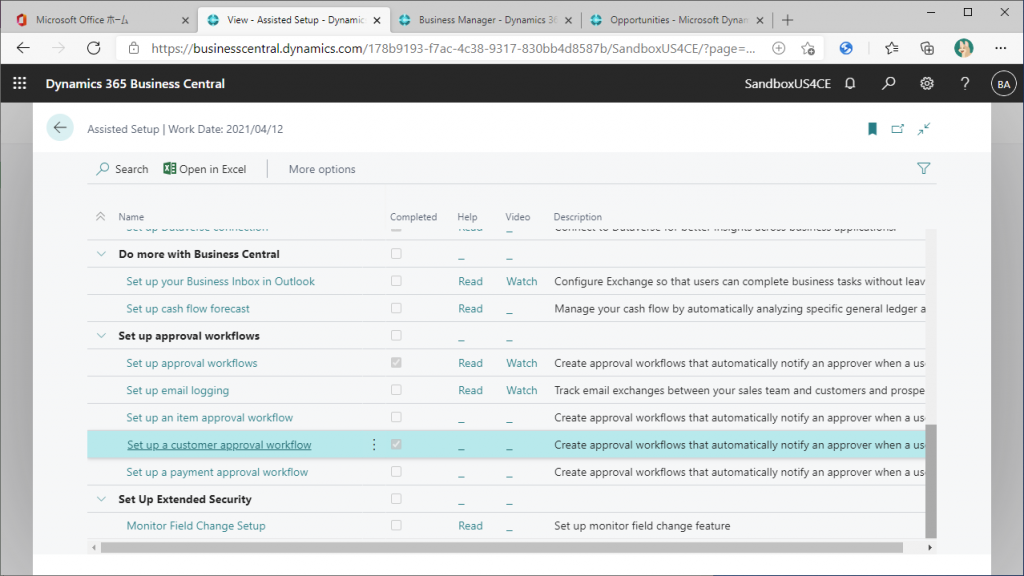Show more options for customer approval workflow row
The image size is (1024, 576).
click(374, 445)
